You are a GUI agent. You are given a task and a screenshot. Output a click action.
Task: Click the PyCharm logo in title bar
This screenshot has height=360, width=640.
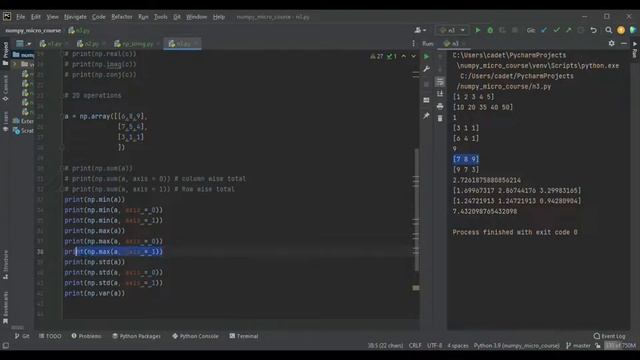point(7,17)
